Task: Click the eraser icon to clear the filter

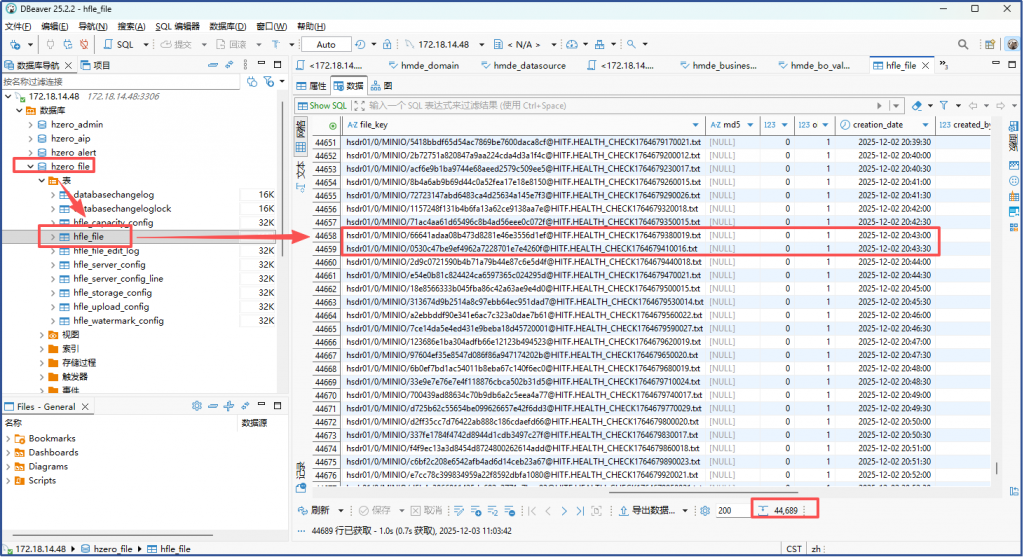Action: (x=917, y=105)
